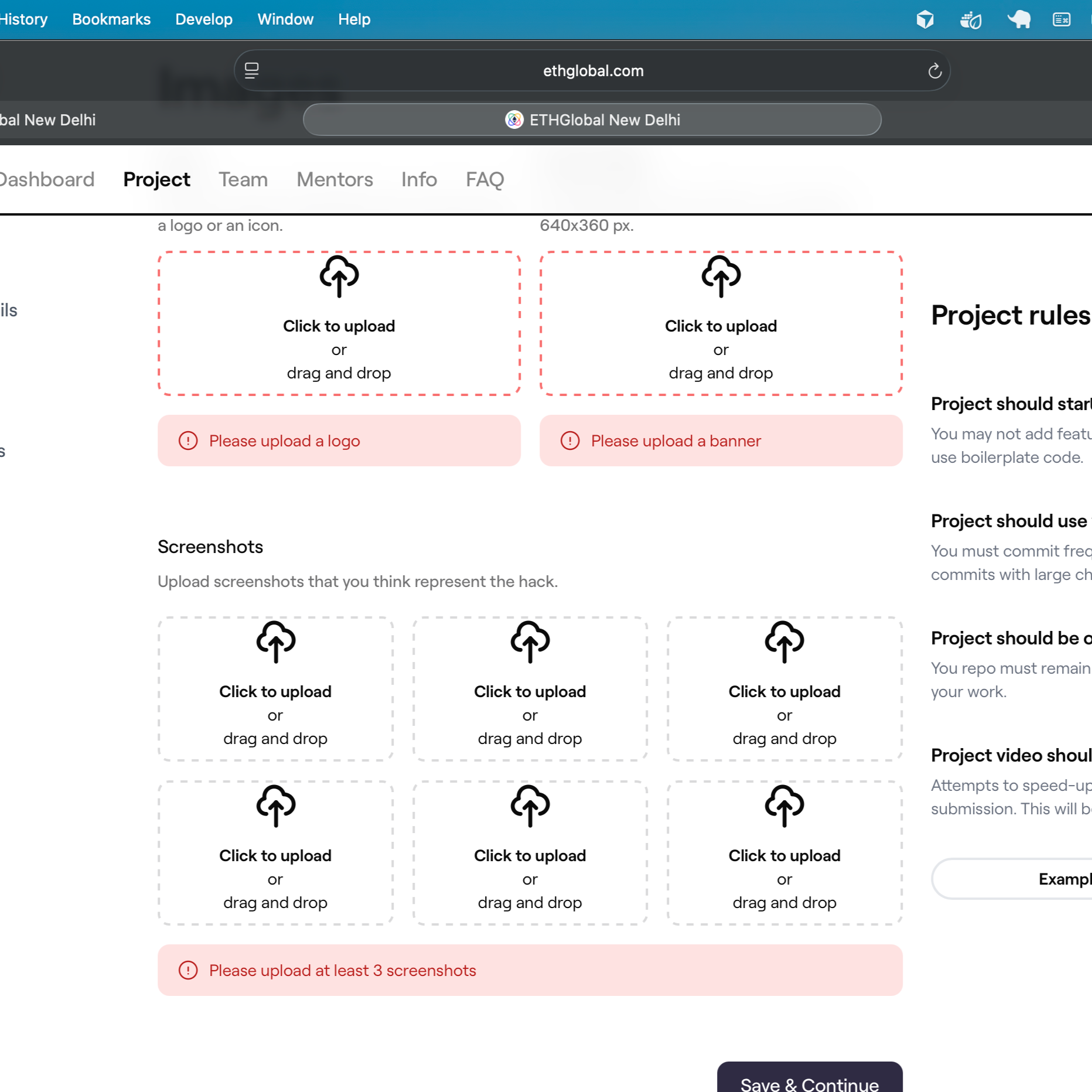The width and height of the screenshot is (1092, 1092).
Task: Click the alert icon beside 'Please upload a banner'
Action: (570, 441)
